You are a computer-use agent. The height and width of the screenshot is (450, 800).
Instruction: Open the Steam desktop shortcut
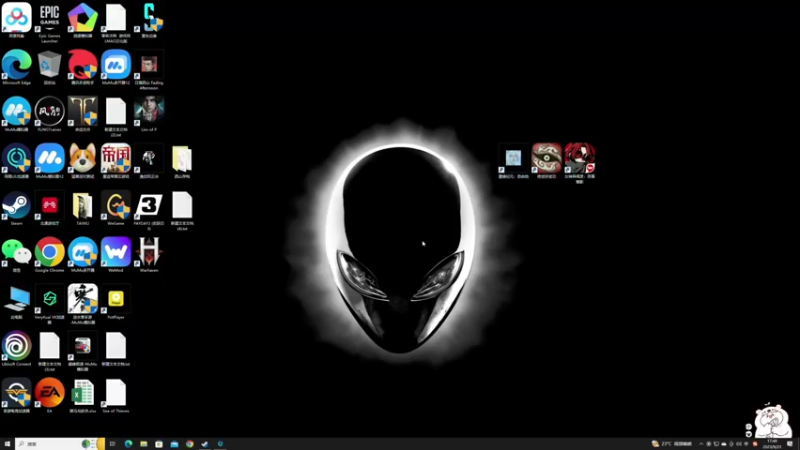(x=16, y=208)
